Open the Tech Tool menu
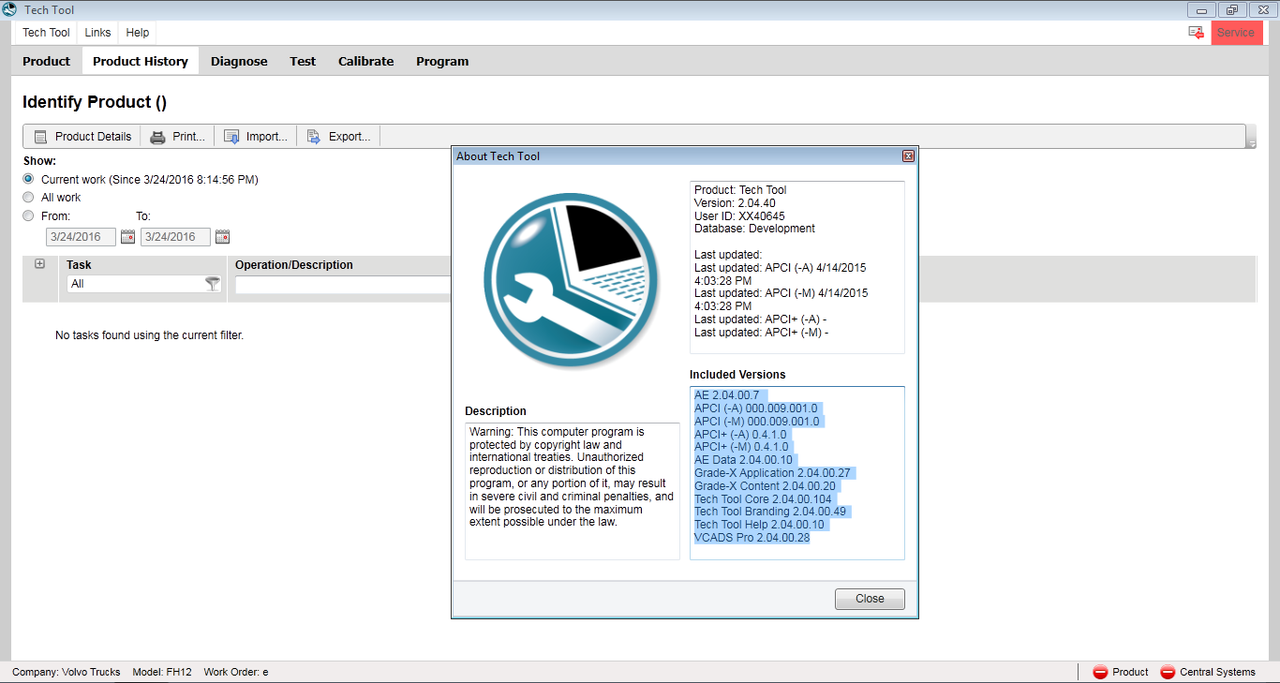Viewport: 1280px width, 683px height. click(x=46, y=32)
